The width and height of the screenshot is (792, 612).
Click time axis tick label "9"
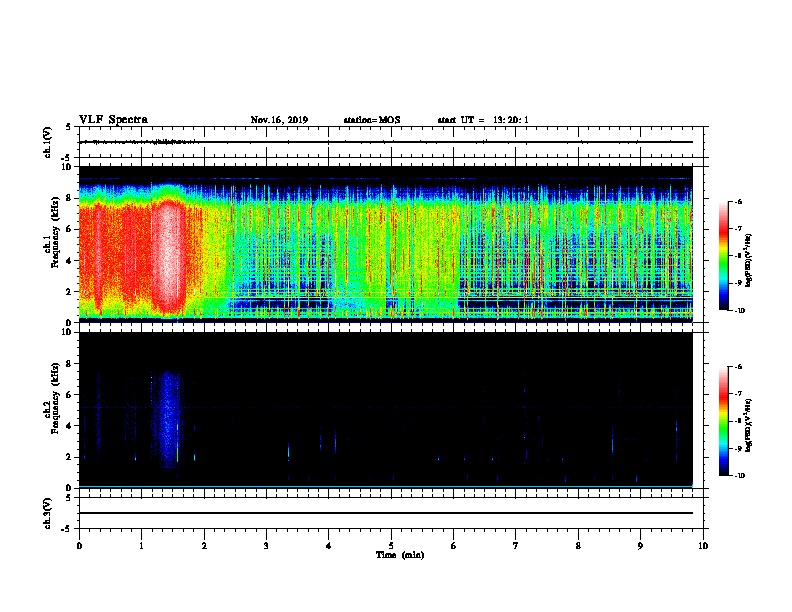click(640, 546)
